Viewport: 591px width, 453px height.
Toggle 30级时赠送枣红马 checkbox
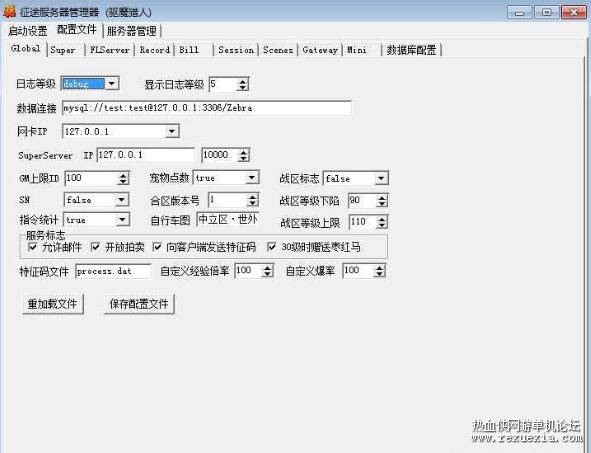(271, 247)
